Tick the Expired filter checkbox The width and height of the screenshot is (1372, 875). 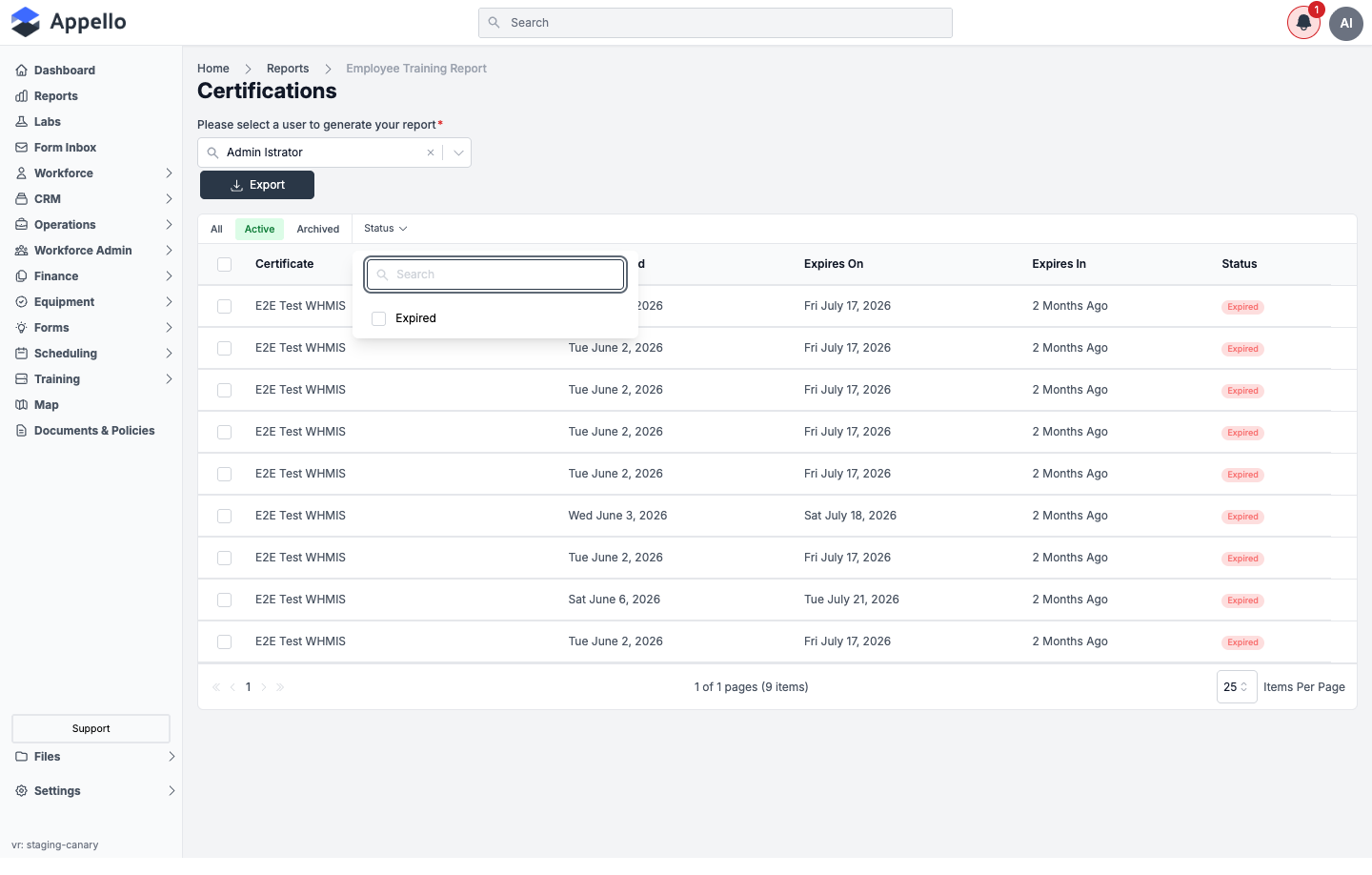(x=378, y=318)
